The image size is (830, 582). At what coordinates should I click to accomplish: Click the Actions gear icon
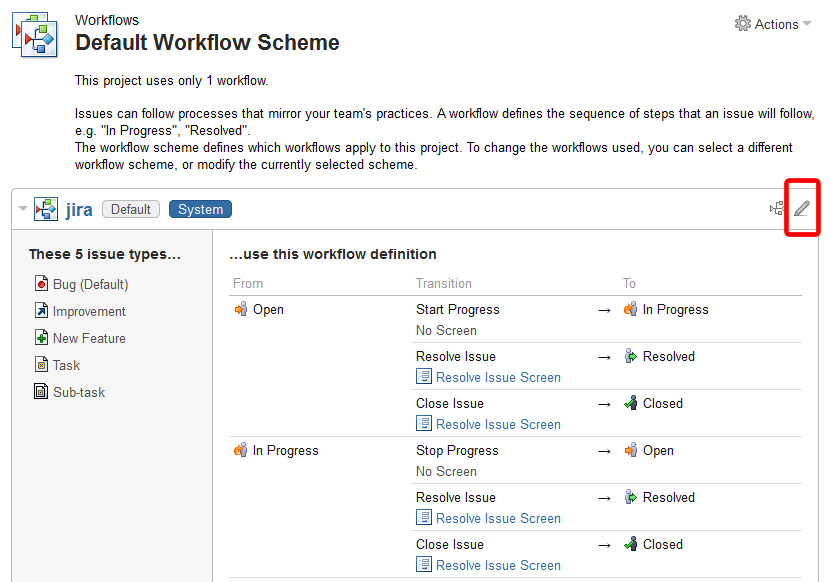(x=743, y=23)
